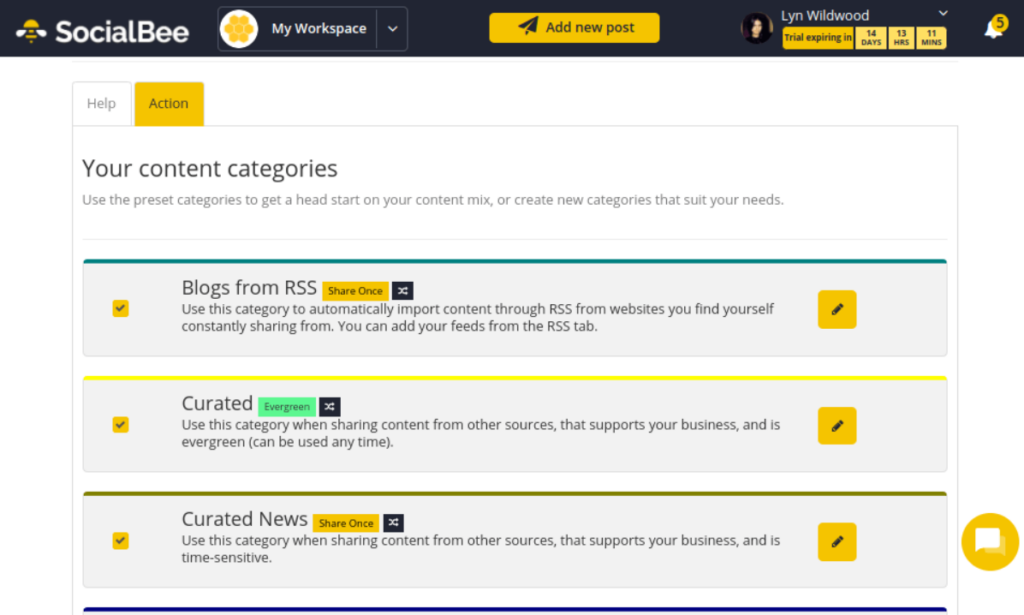Viewport: 1024px width, 615px height.
Task: Click the SocialBee wordmark text
Action: [x=122, y=31]
